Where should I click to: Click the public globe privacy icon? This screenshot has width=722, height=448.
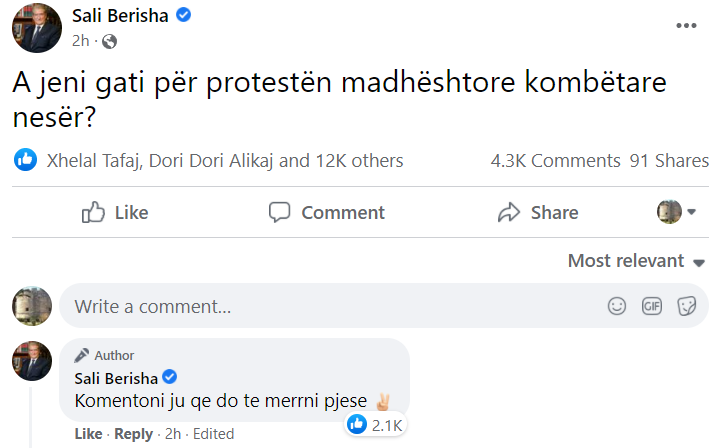point(109,41)
